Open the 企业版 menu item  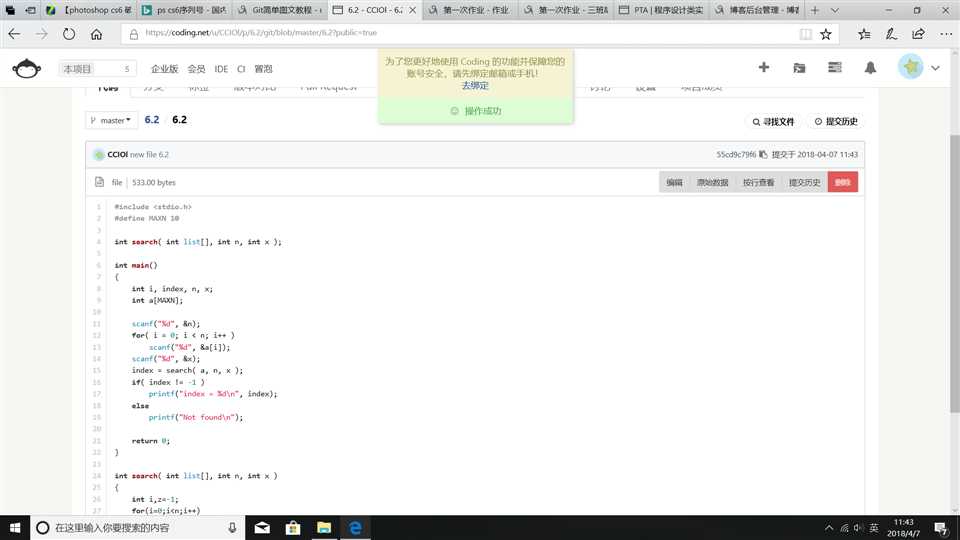pos(164,69)
